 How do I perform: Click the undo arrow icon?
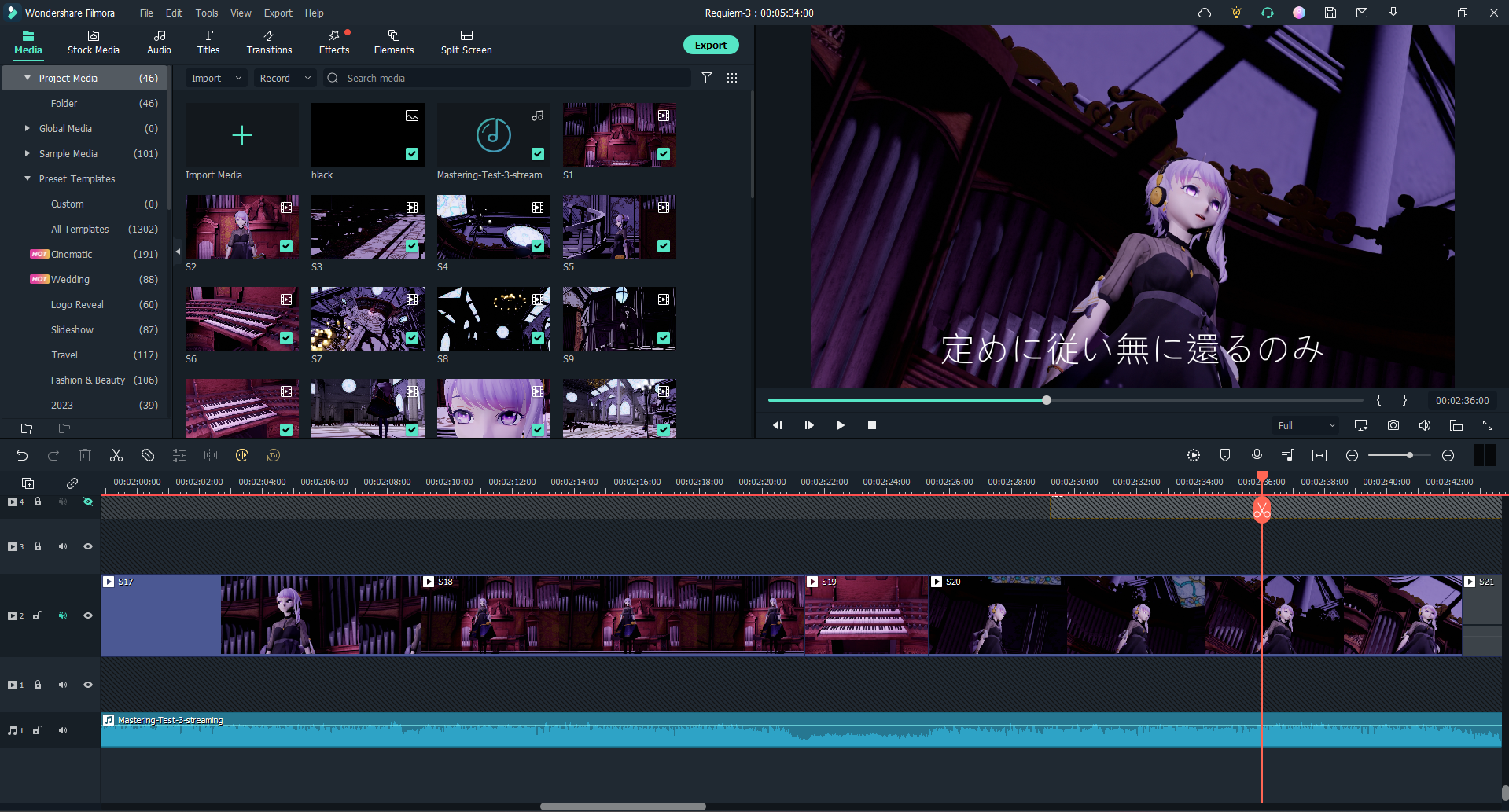tap(22, 455)
